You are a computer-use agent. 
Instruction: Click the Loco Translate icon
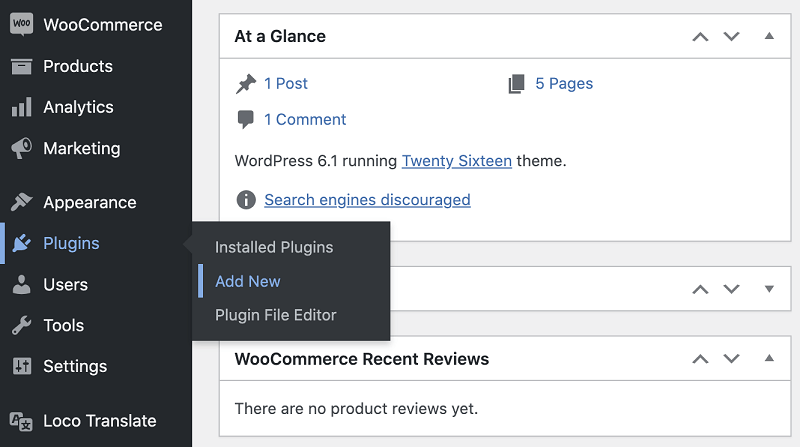(21, 421)
